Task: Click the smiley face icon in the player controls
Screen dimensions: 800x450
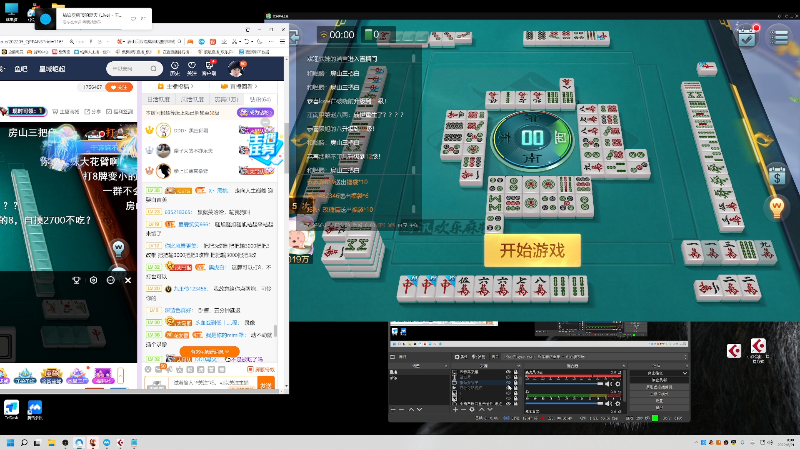Action: [111, 280]
